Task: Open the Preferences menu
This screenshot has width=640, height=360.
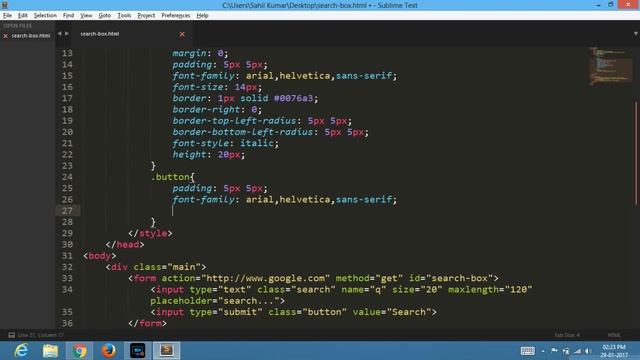Action: click(x=176, y=16)
